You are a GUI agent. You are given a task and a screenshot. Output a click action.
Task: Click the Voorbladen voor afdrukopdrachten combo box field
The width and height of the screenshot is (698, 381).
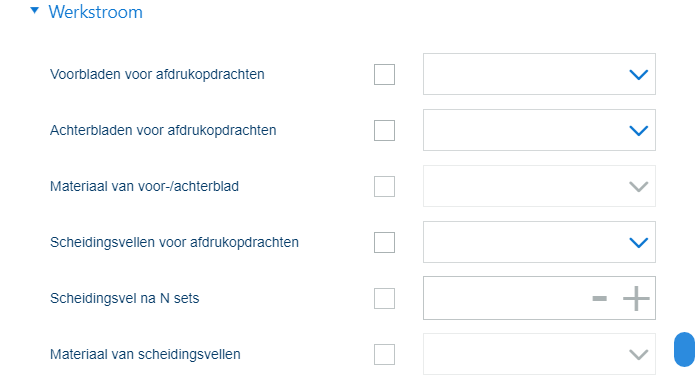[x=539, y=74]
